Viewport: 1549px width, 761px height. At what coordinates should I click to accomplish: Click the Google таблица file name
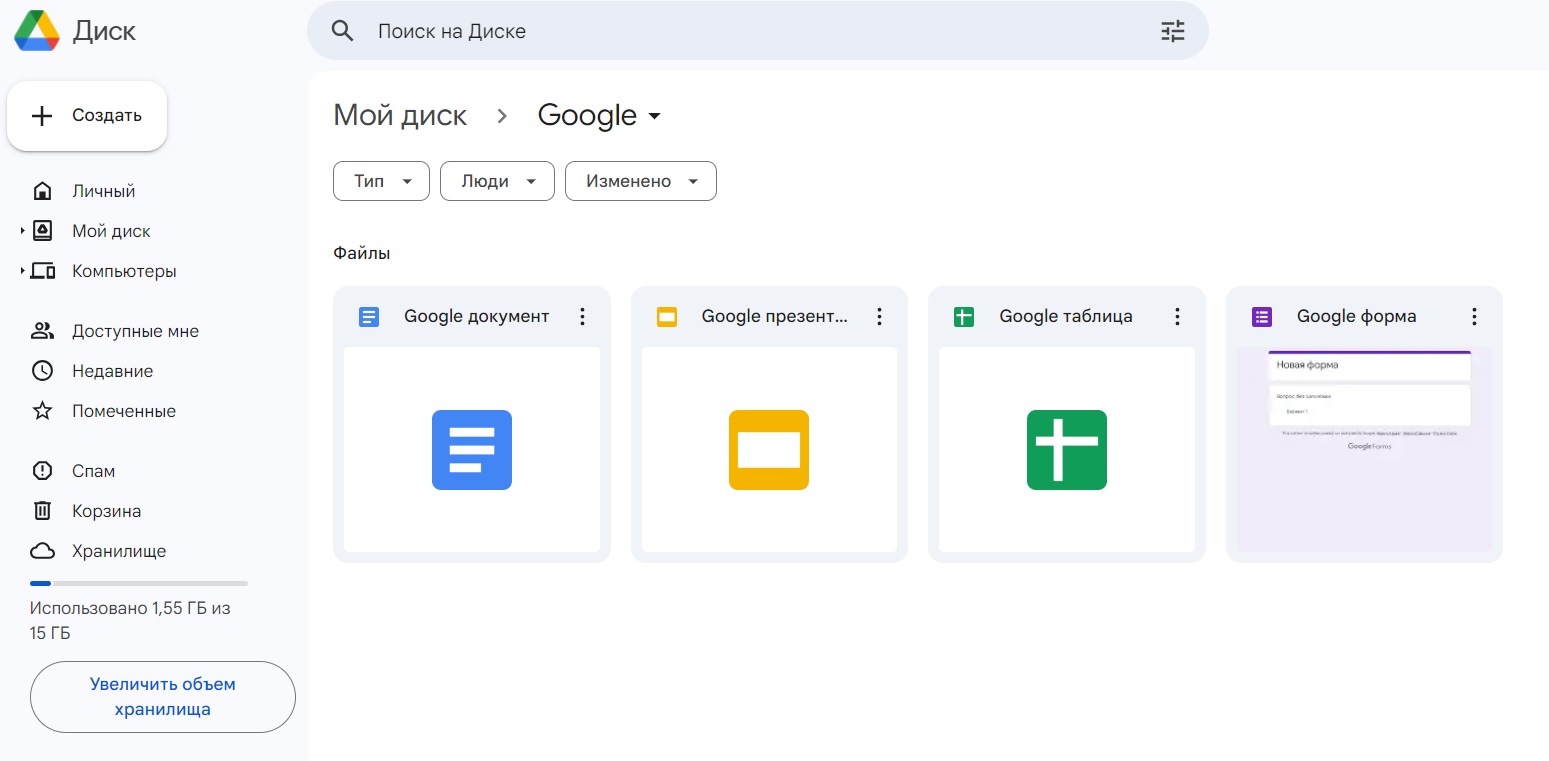click(x=1066, y=317)
